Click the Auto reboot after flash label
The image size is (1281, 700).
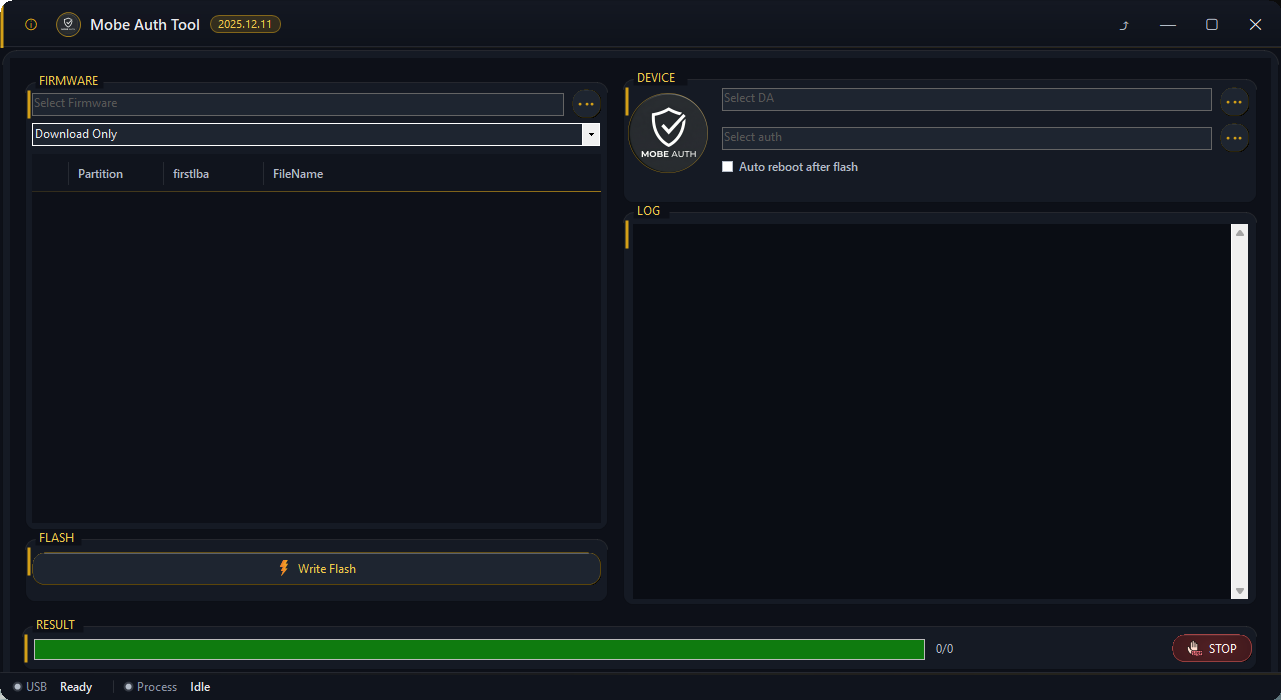click(x=798, y=167)
